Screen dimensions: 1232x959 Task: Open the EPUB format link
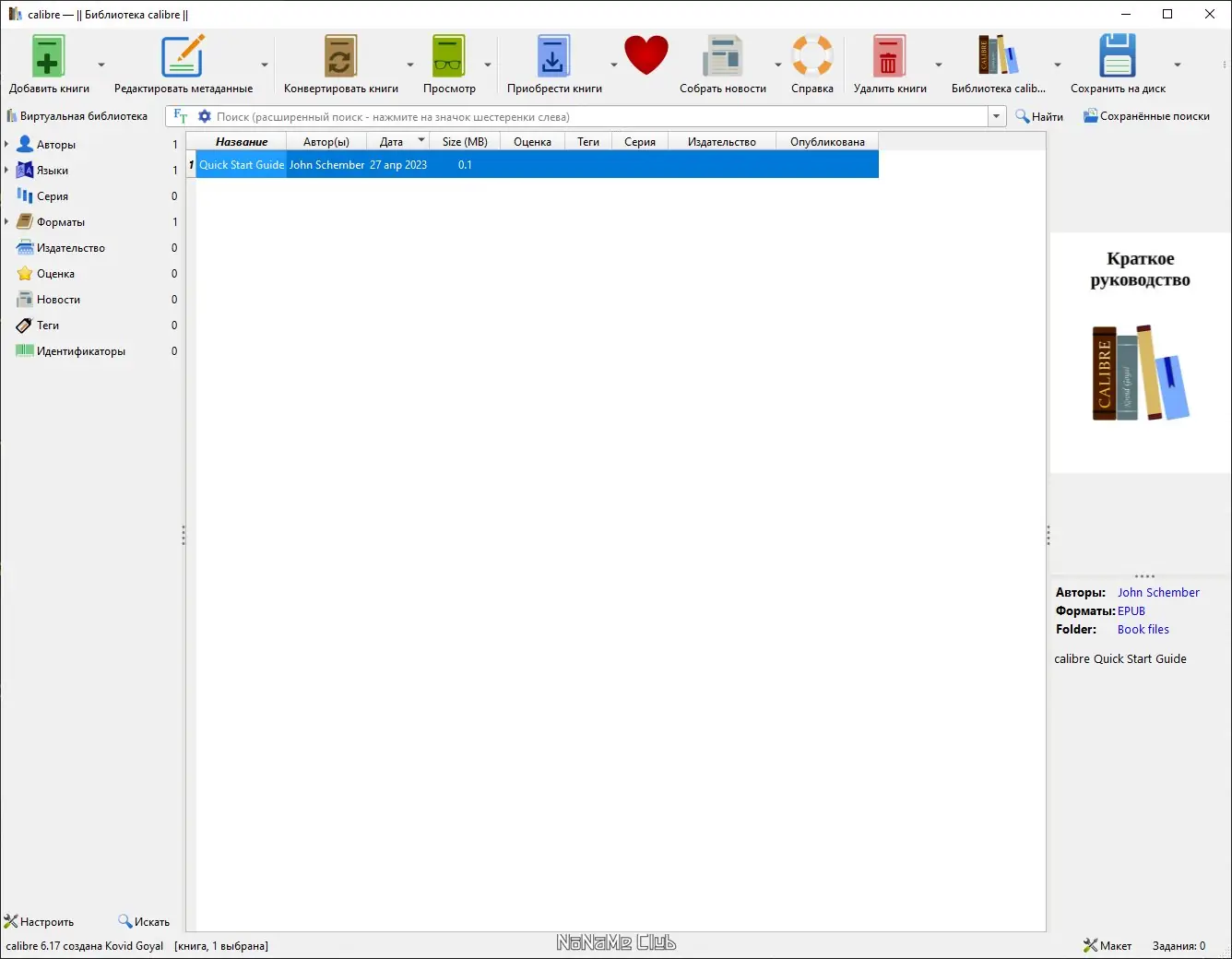coord(1131,610)
